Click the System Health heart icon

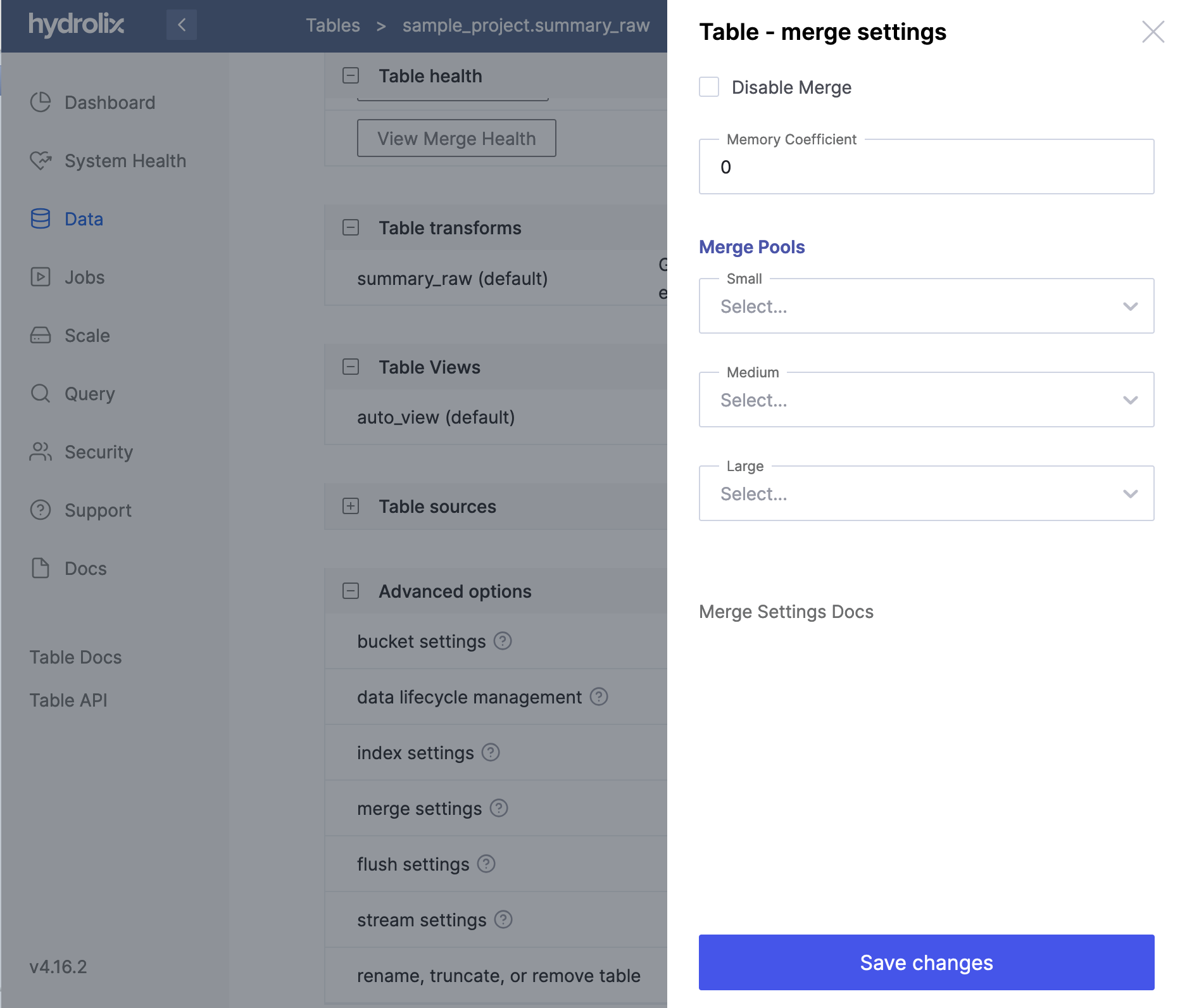pos(41,160)
